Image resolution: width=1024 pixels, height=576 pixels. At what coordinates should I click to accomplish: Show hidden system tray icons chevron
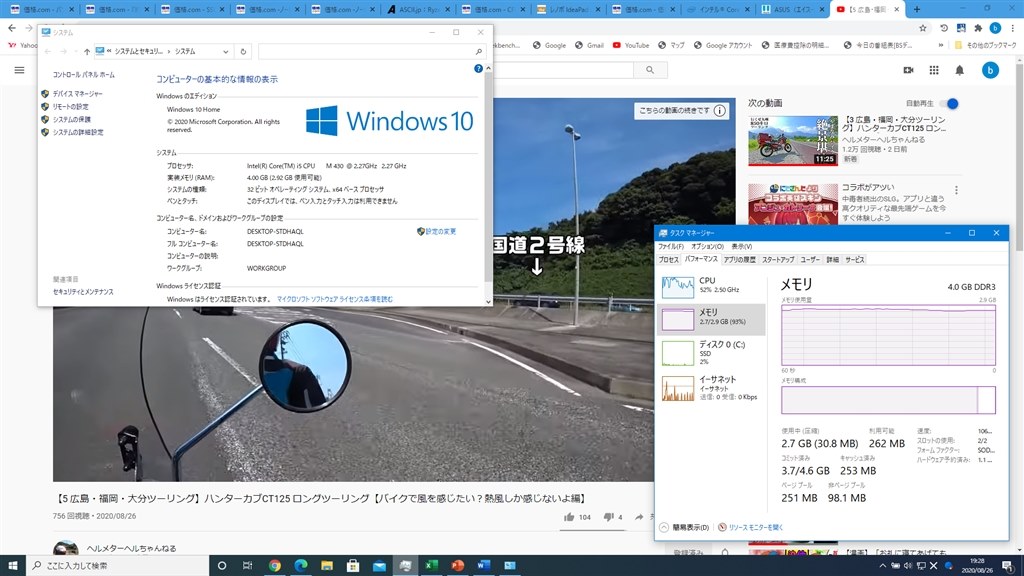pyautogui.click(x=882, y=566)
